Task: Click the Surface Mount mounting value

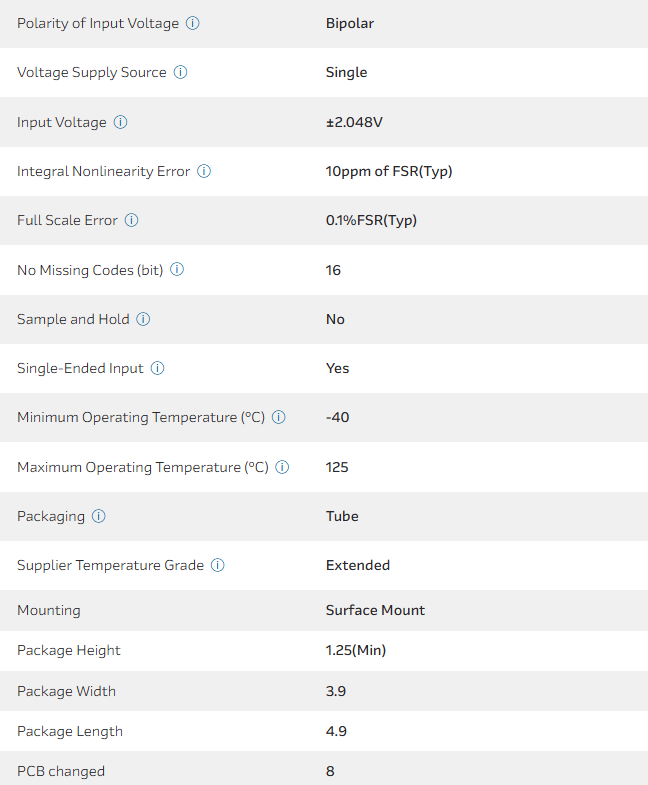Action: pos(375,610)
